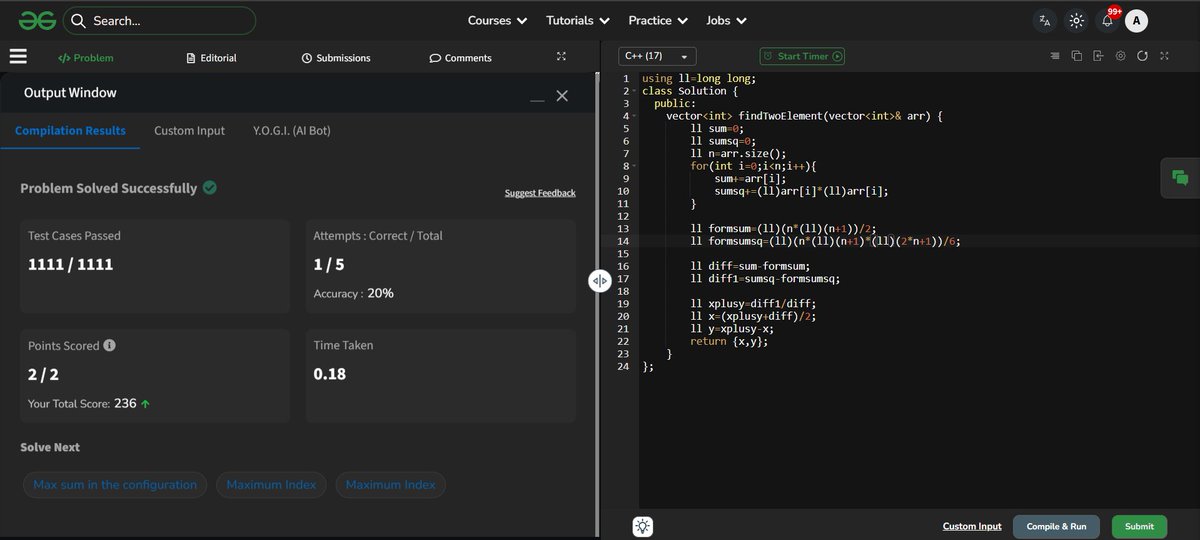The height and width of the screenshot is (540, 1200).
Task: Click the Suggest Feedback link
Action: click(540, 193)
